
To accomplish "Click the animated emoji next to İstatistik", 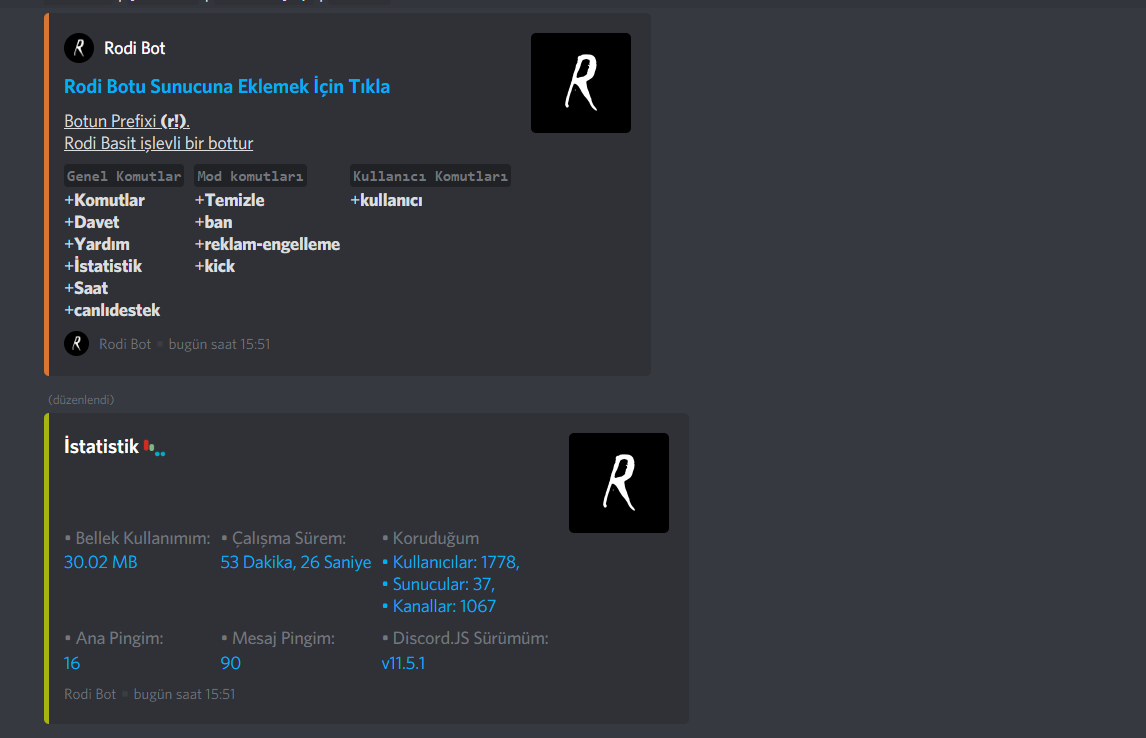I will pyautogui.click(x=154, y=448).
